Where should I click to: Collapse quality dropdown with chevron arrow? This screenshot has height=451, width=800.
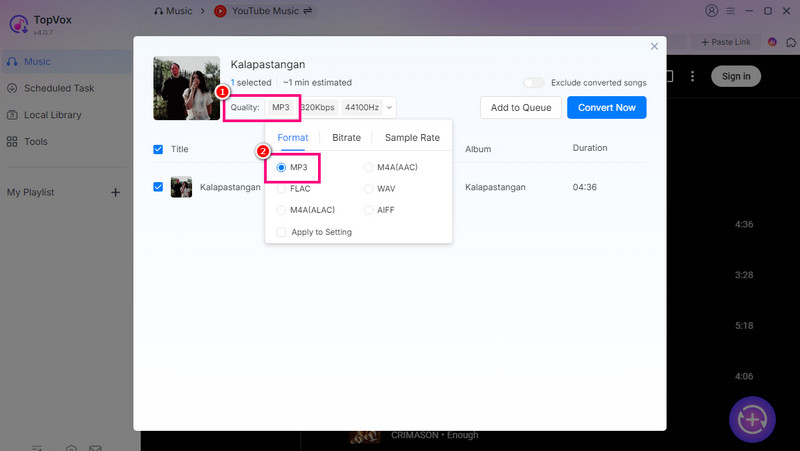click(x=389, y=108)
